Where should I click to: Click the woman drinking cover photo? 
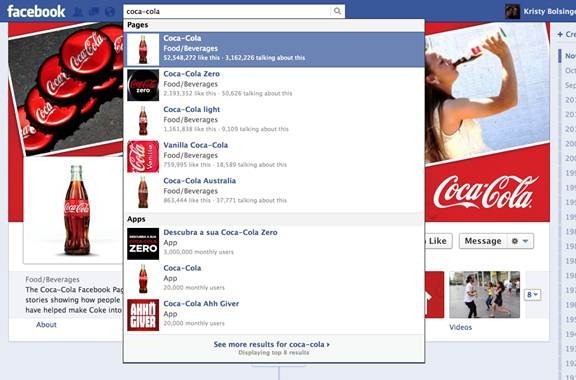tap(487, 92)
